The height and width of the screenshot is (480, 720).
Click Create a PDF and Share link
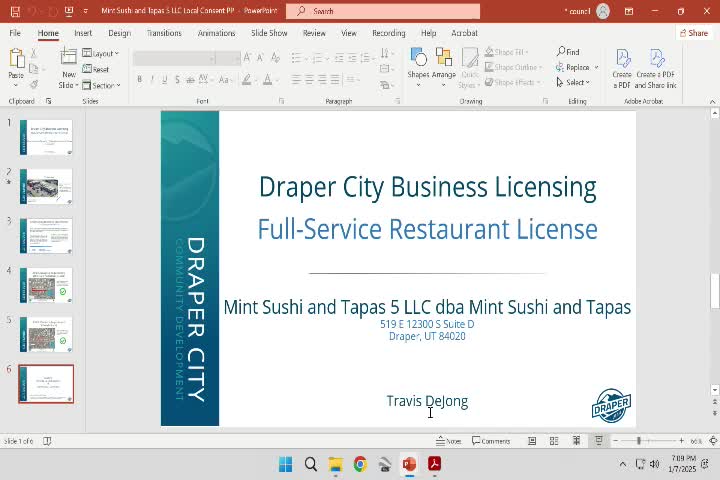pos(655,69)
